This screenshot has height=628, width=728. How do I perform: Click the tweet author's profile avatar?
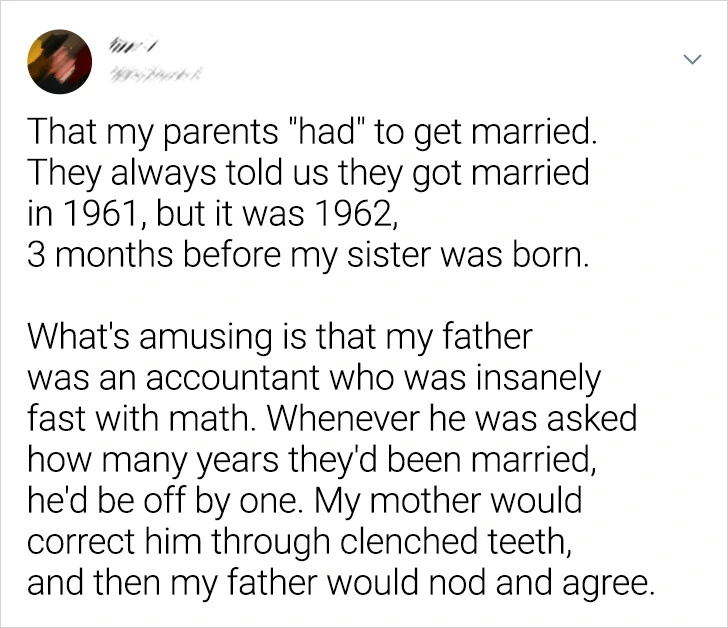(59, 61)
